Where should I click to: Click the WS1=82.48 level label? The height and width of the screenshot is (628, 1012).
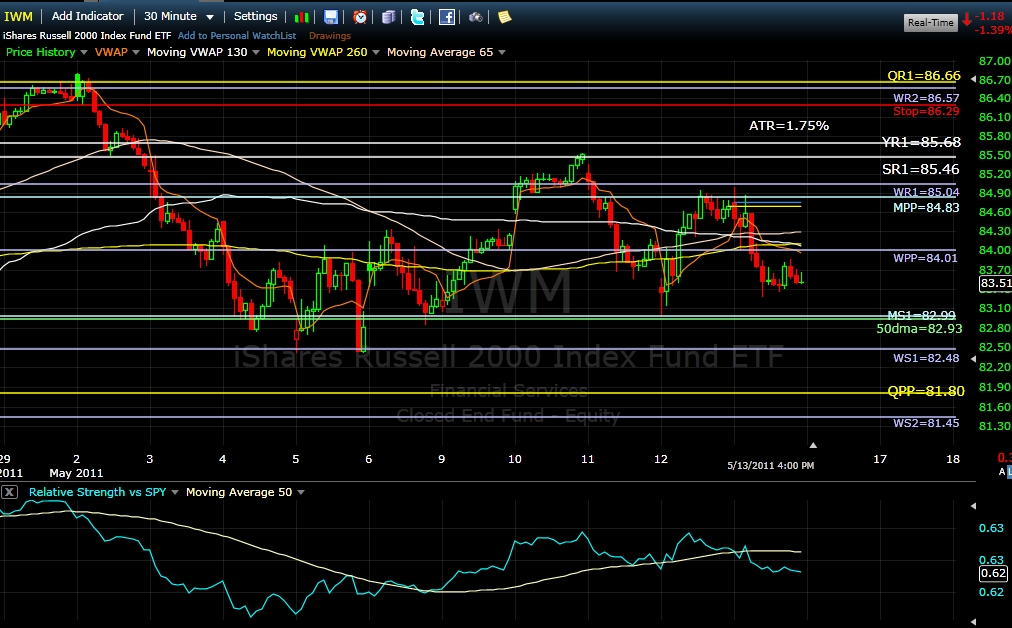926,358
